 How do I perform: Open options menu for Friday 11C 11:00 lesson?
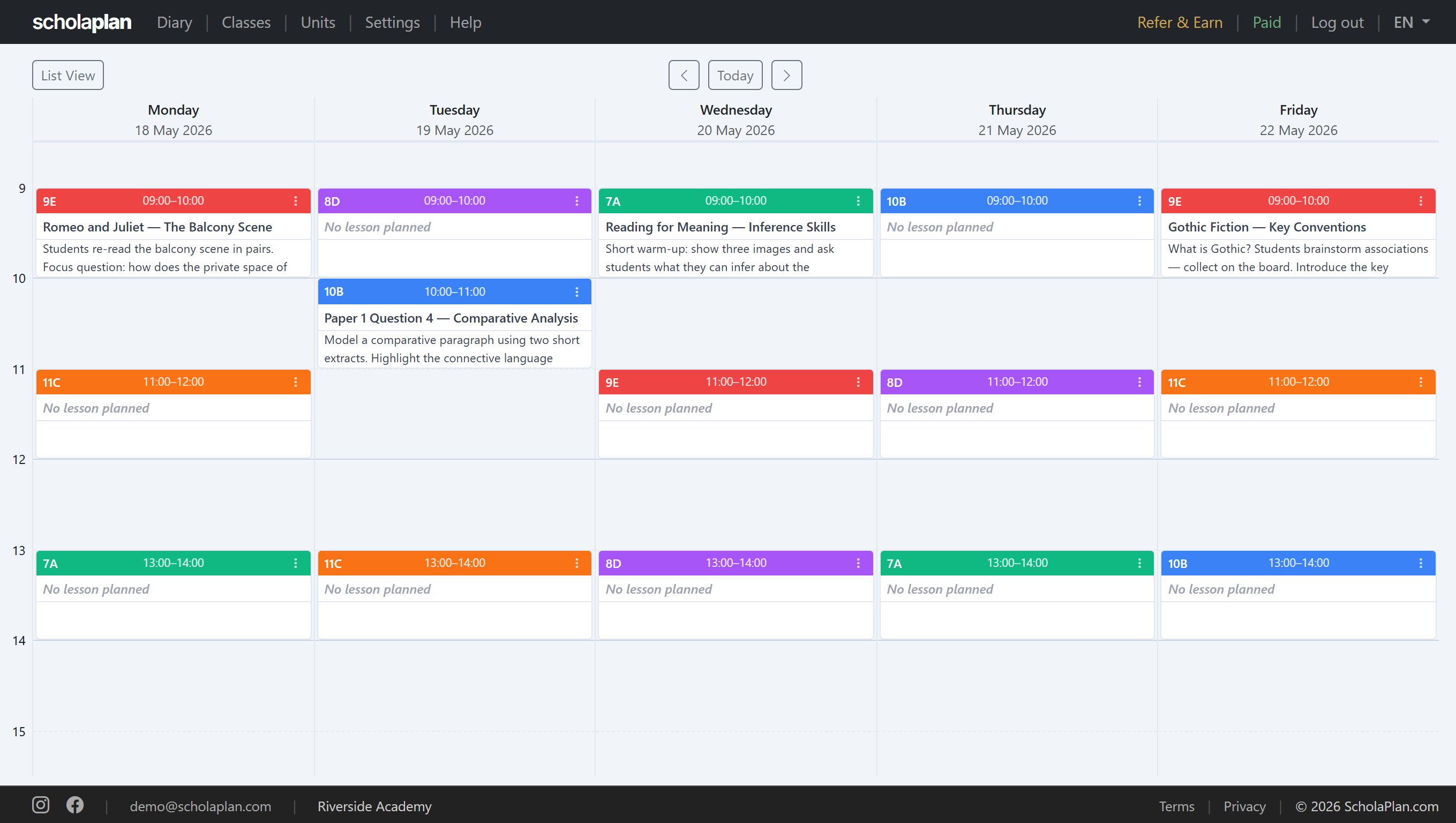tap(1421, 382)
